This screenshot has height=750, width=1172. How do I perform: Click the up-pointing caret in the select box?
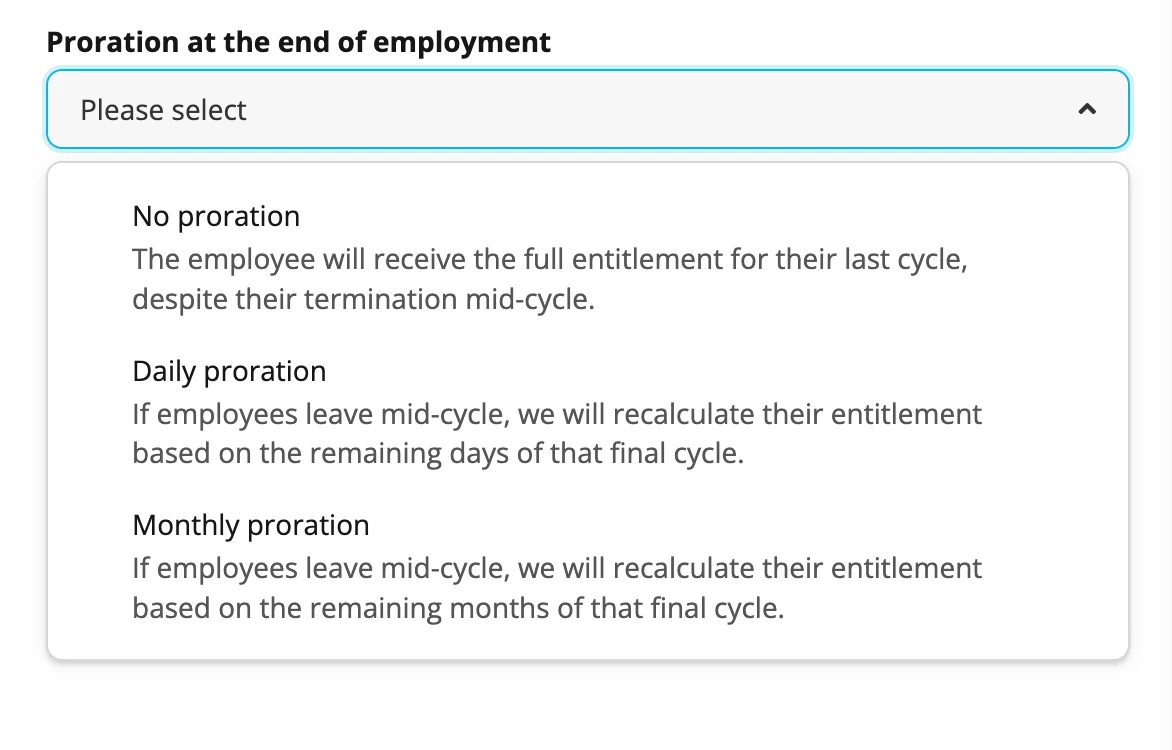tap(1087, 110)
